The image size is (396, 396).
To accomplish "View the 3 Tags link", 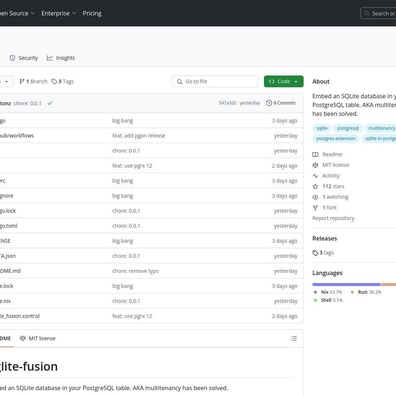I will (x=63, y=81).
